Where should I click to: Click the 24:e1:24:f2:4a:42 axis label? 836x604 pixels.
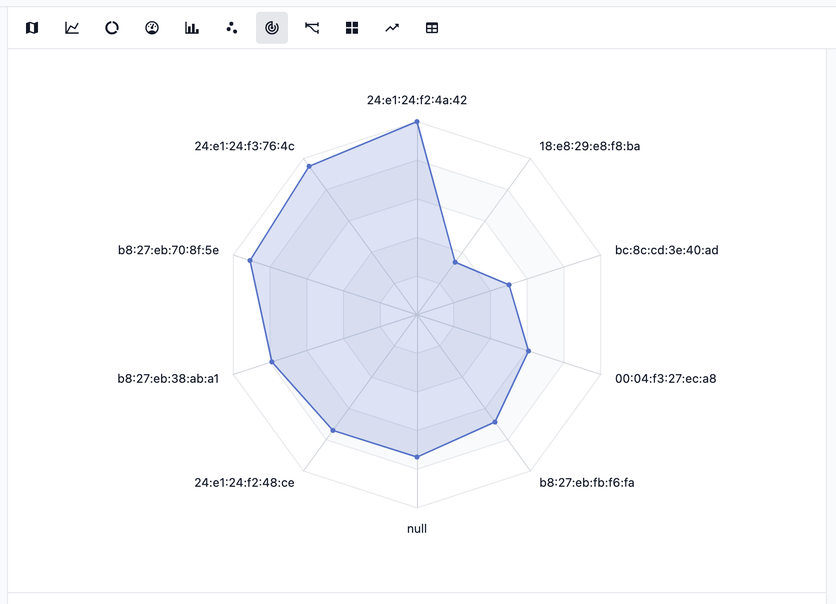coord(417,100)
